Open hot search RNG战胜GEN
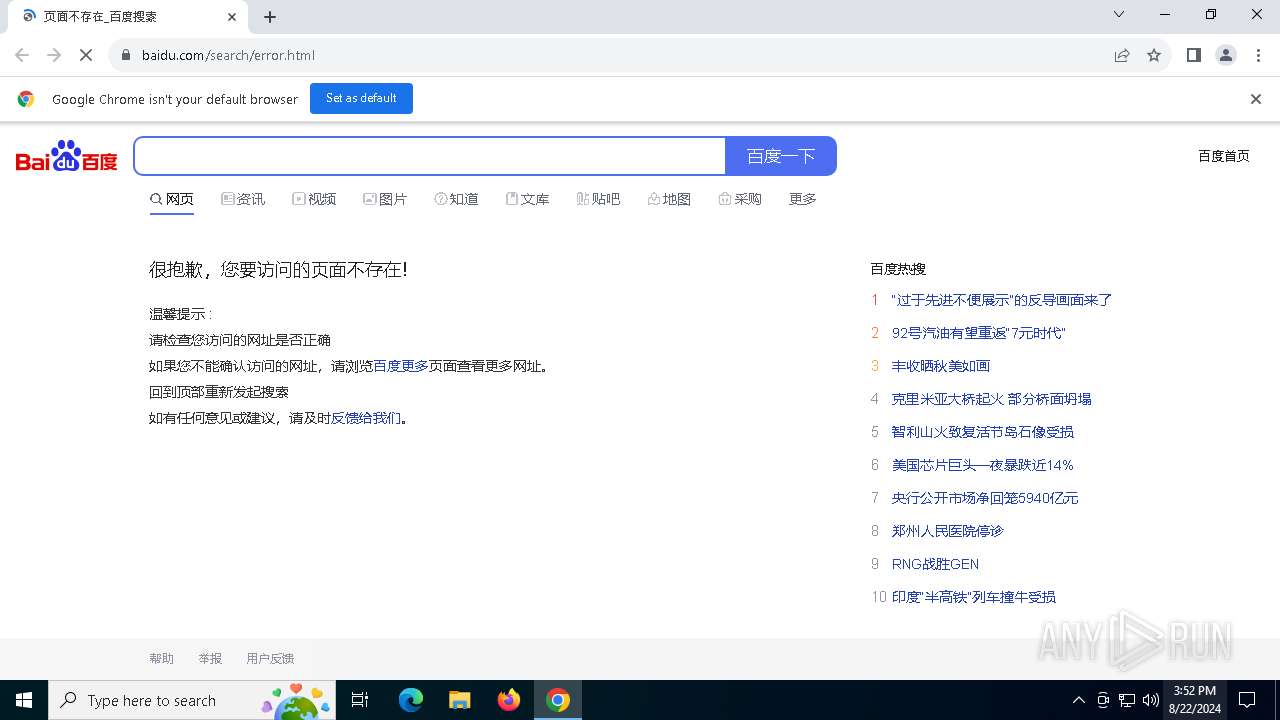Image resolution: width=1280 pixels, height=720 pixels. [x=935, y=564]
